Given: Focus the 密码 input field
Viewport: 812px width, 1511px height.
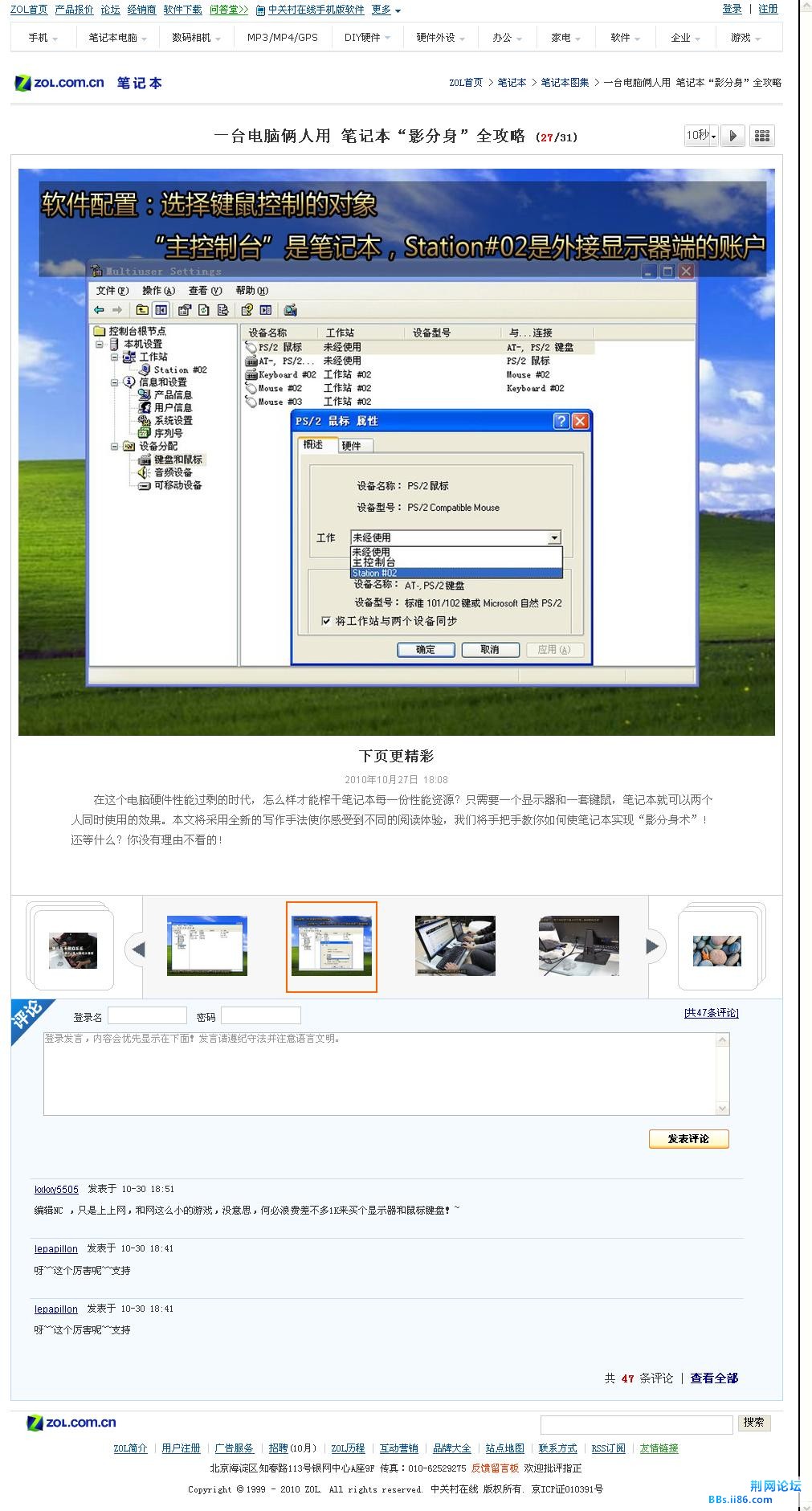Looking at the screenshot, I should pos(261,1016).
